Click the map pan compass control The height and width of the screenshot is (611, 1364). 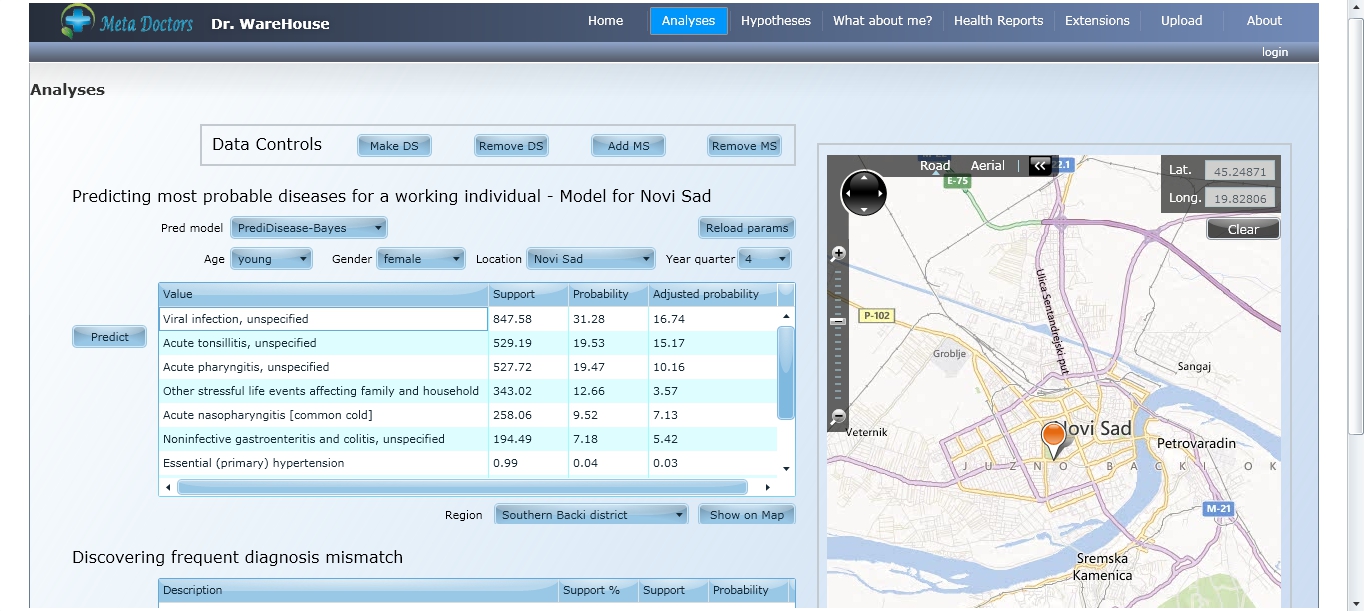tap(863, 192)
